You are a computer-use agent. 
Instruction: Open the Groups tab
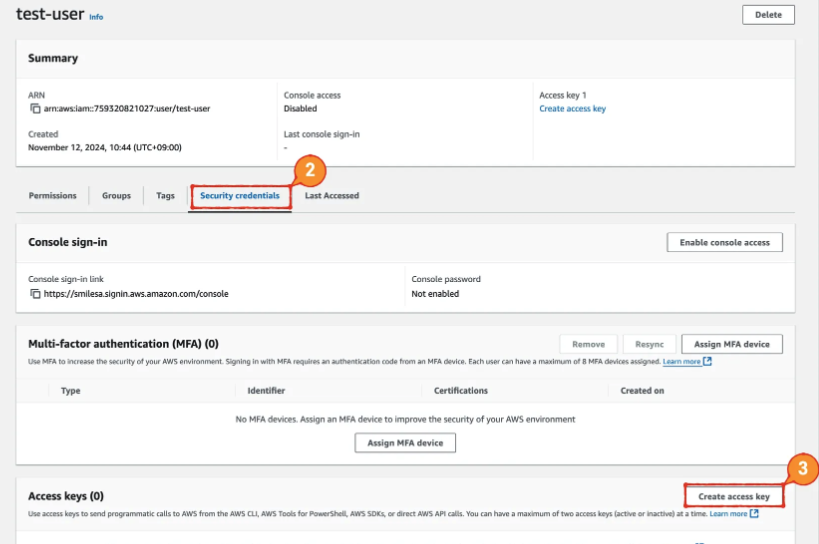point(116,196)
